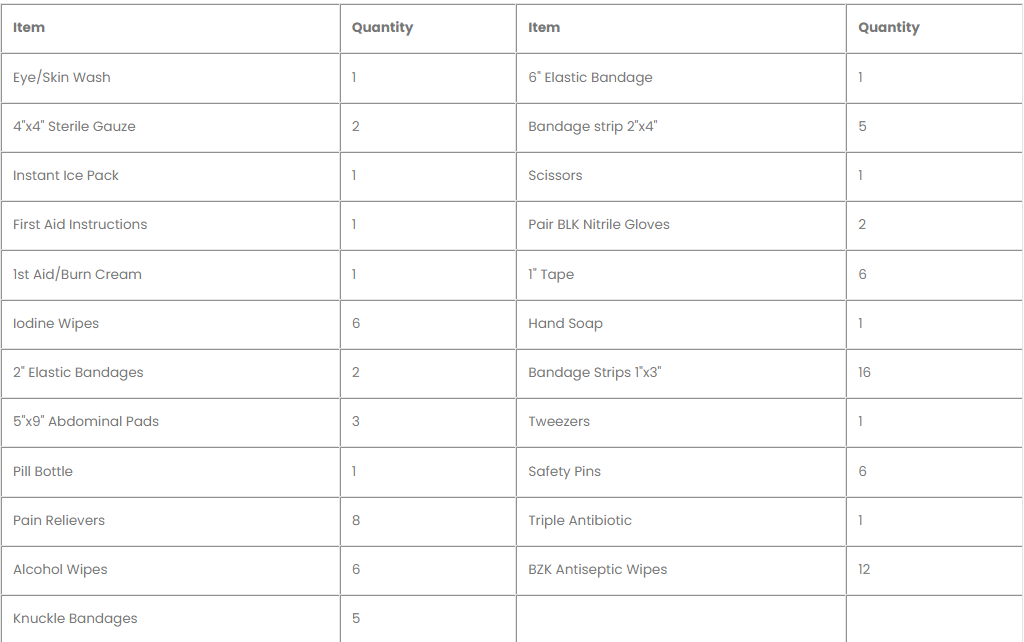Viewport: 1024px width, 642px height.
Task: Click the Eye/Skin Wash cell
Action: 62,77
